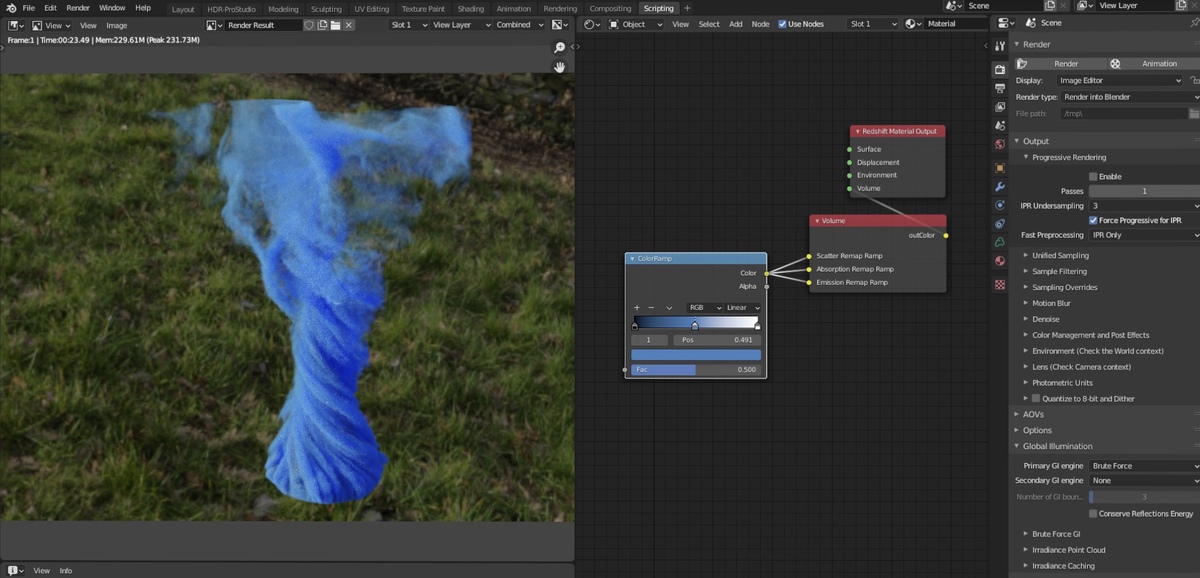Screen dimensions: 1200x578
Task: Uncheck Force Progressive for IPR
Action: tap(1093, 220)
